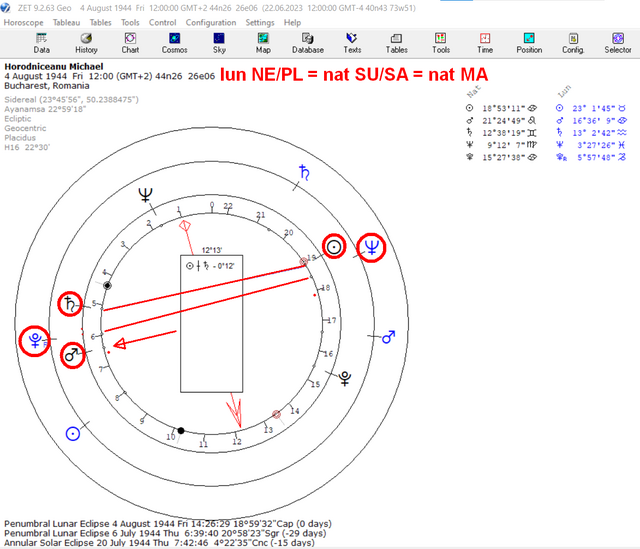Click the circled blue Pluto glyph
640x549 pixels.
(34, 341)
